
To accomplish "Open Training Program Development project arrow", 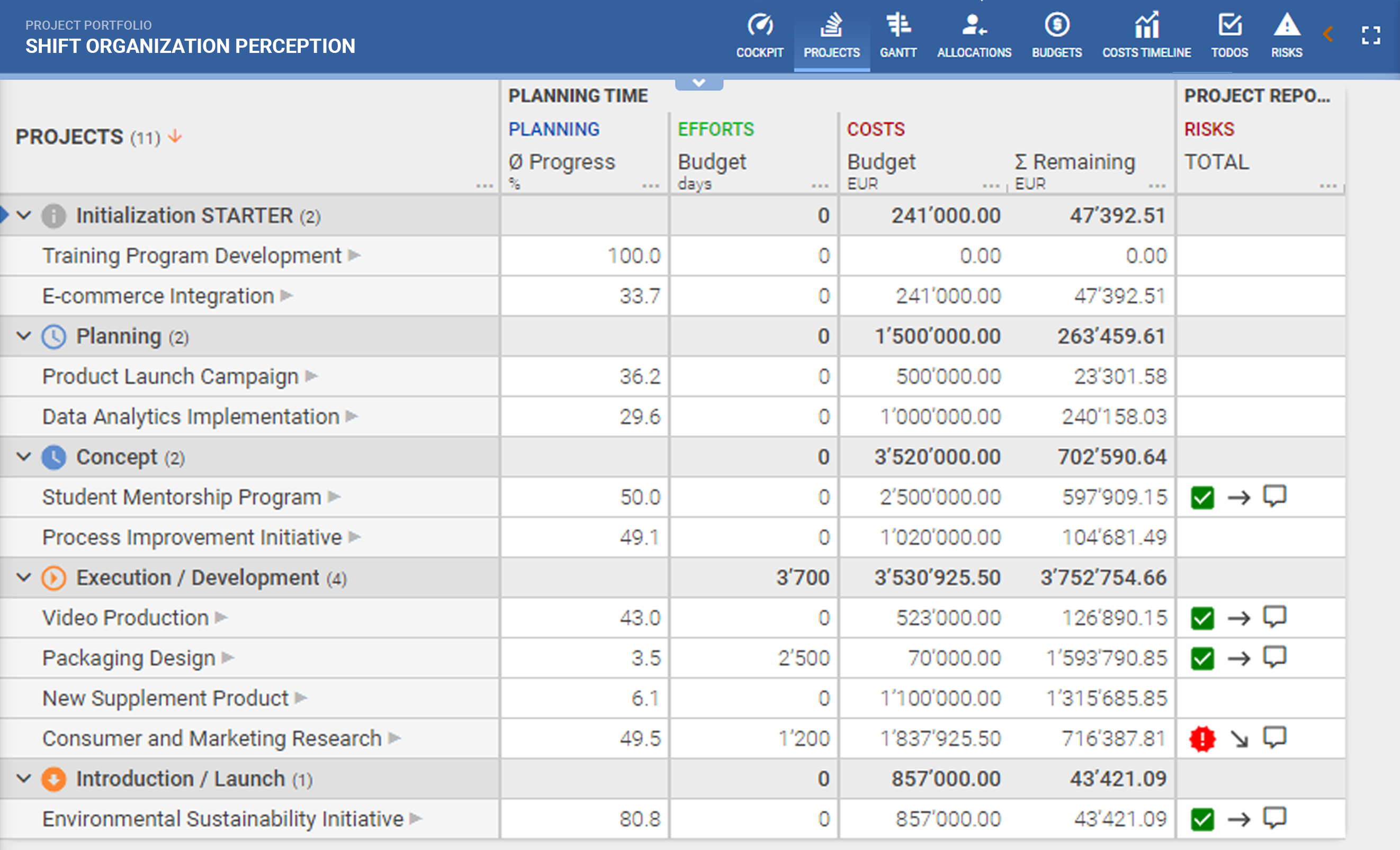I will pos(355,256).
